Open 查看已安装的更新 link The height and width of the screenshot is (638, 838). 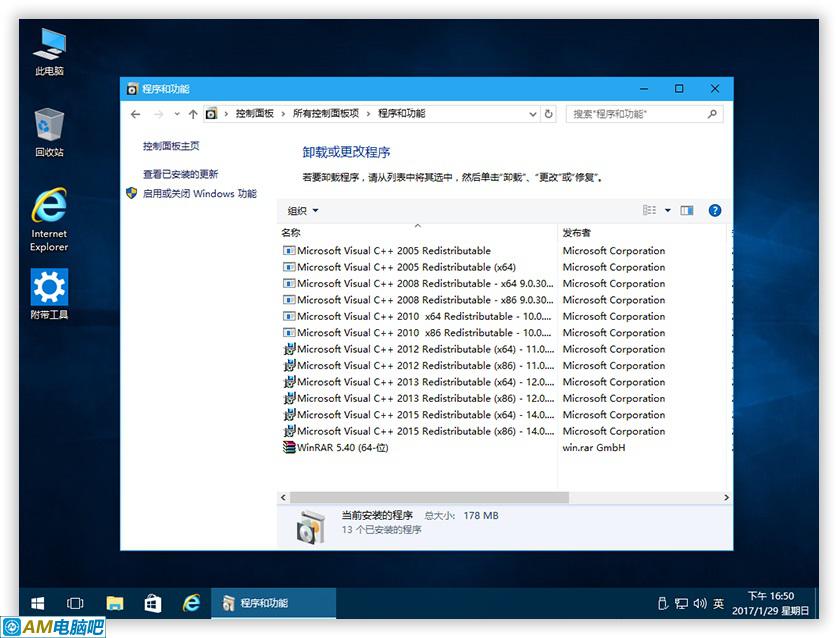181,174
